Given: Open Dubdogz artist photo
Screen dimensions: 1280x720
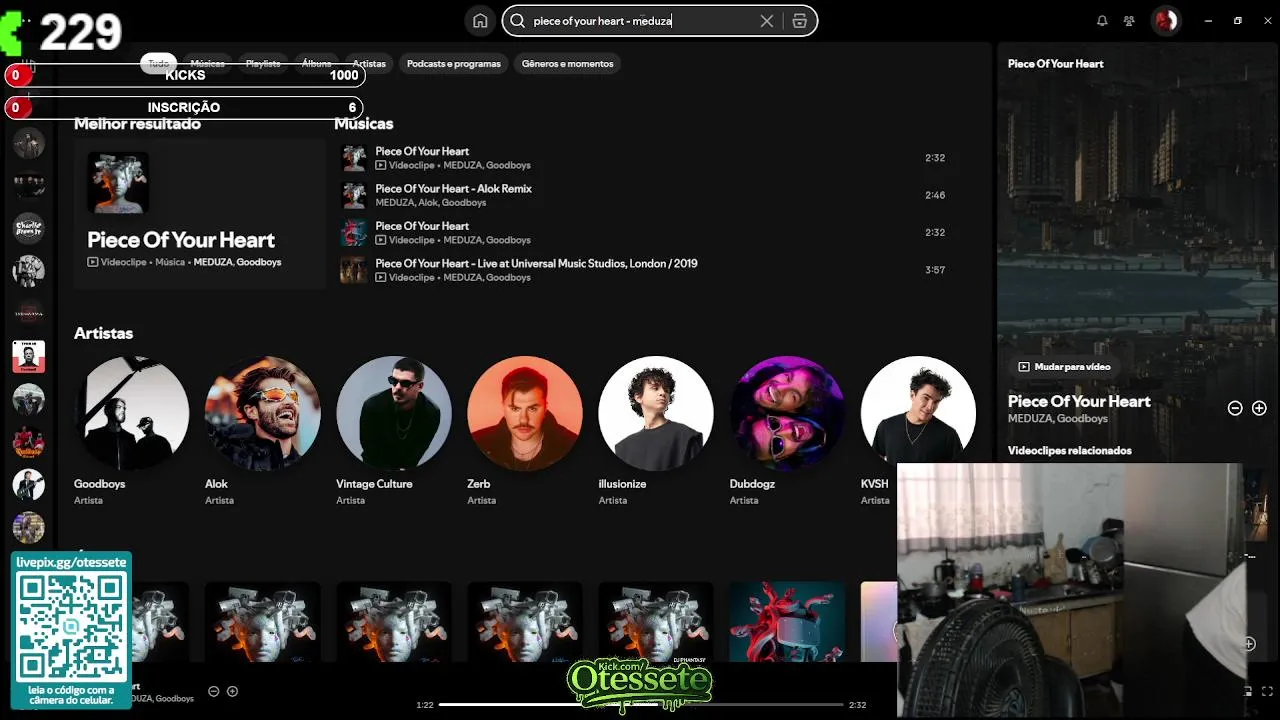Looking at the screenshot, I should [786, 413].
